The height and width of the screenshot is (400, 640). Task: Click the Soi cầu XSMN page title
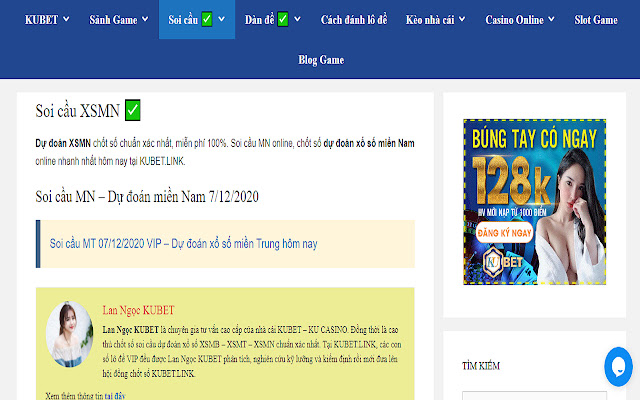point(78,111)
